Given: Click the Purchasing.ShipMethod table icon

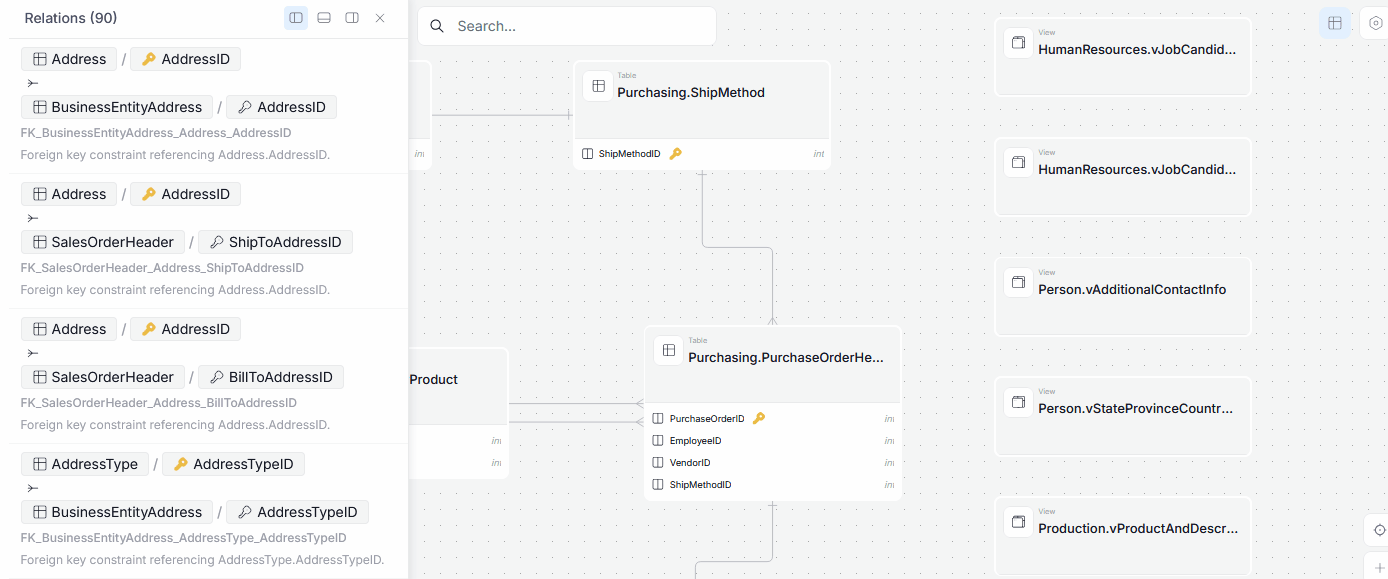Looking at the screenshot, I should 598,86.
